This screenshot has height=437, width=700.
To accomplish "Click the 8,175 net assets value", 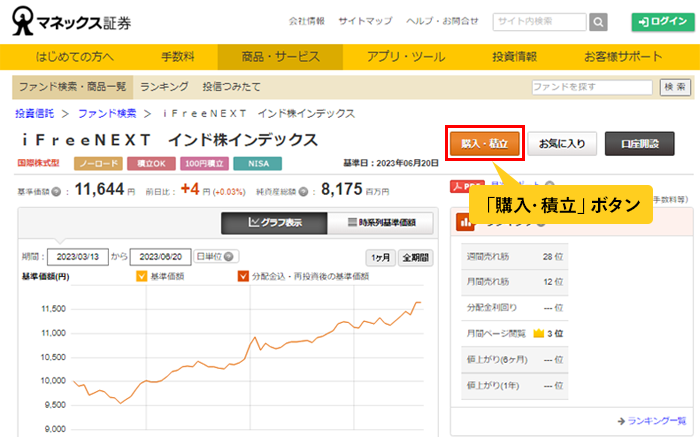I will tap(342, 189).
